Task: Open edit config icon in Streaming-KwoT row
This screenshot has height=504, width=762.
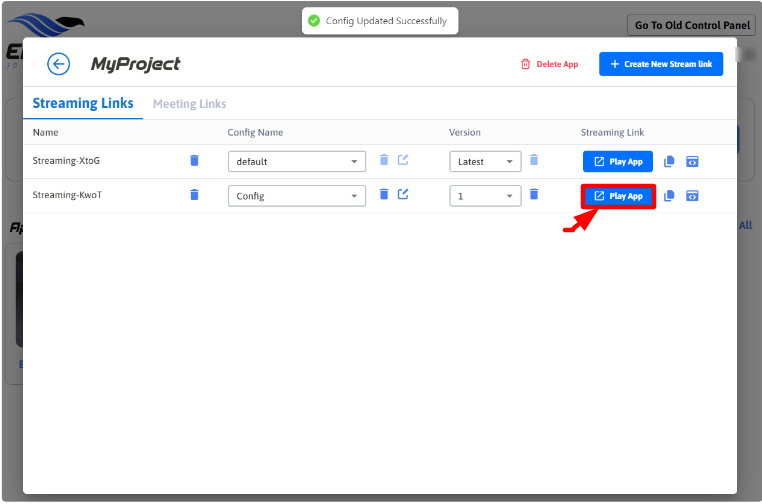Action: click(x=403, y=195)
